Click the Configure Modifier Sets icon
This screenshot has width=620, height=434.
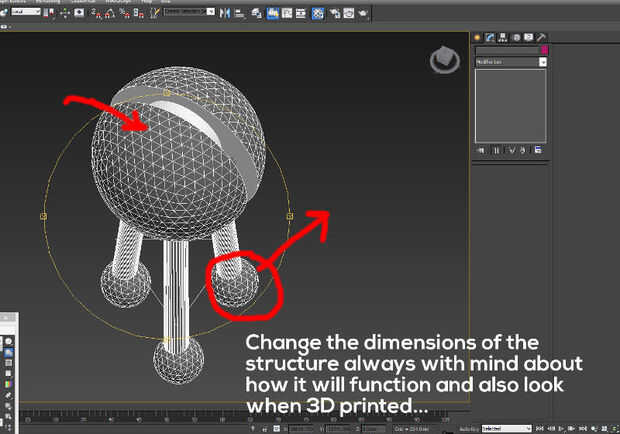point(538,150)
